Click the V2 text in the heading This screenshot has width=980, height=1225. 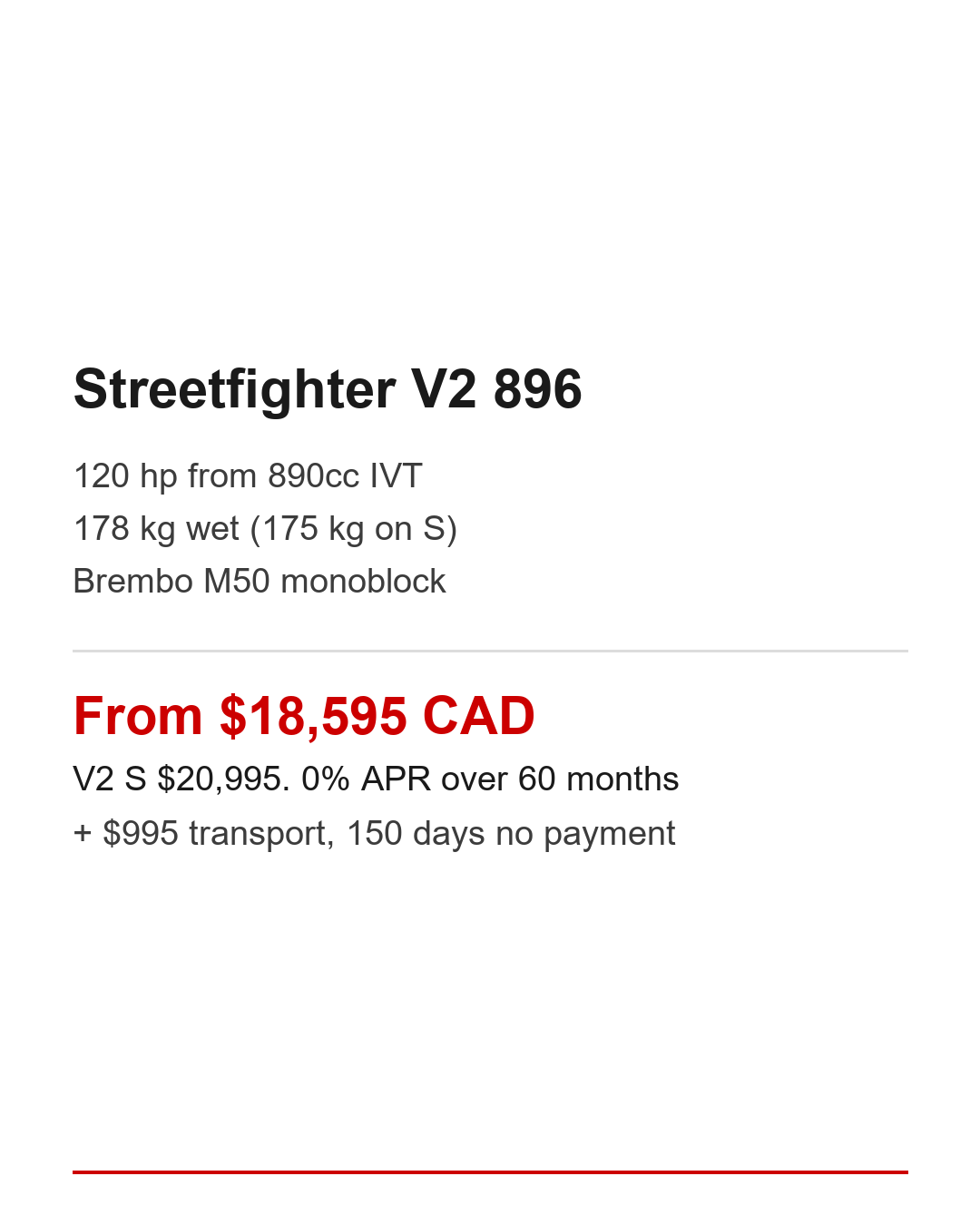coord(444,389)
